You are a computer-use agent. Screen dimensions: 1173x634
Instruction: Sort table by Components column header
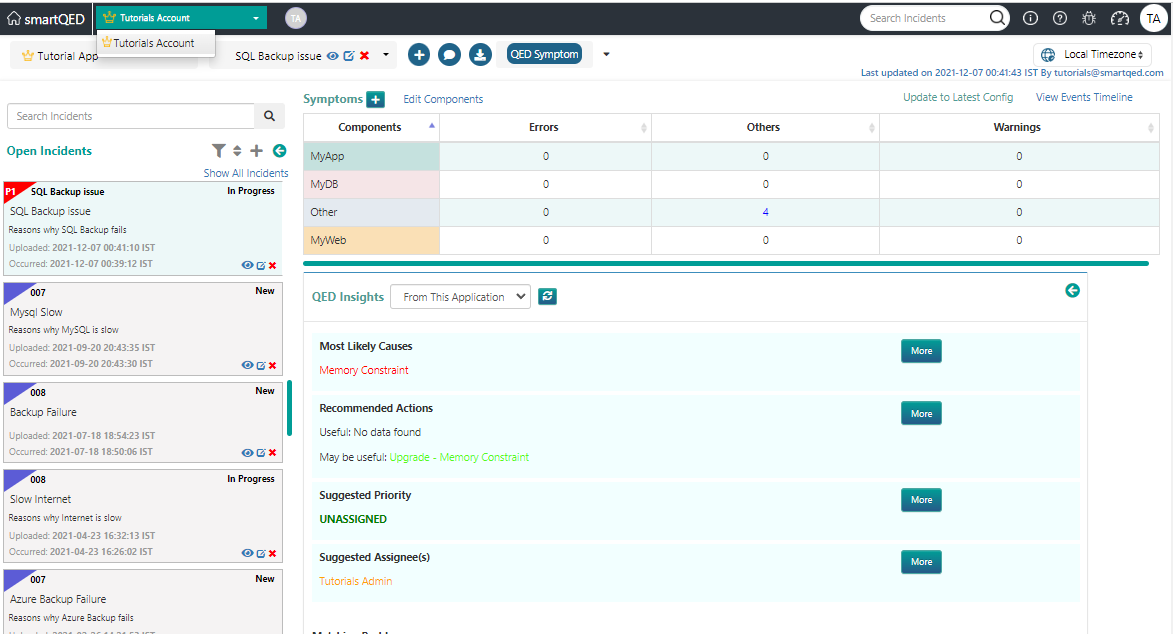coord(370,127)
